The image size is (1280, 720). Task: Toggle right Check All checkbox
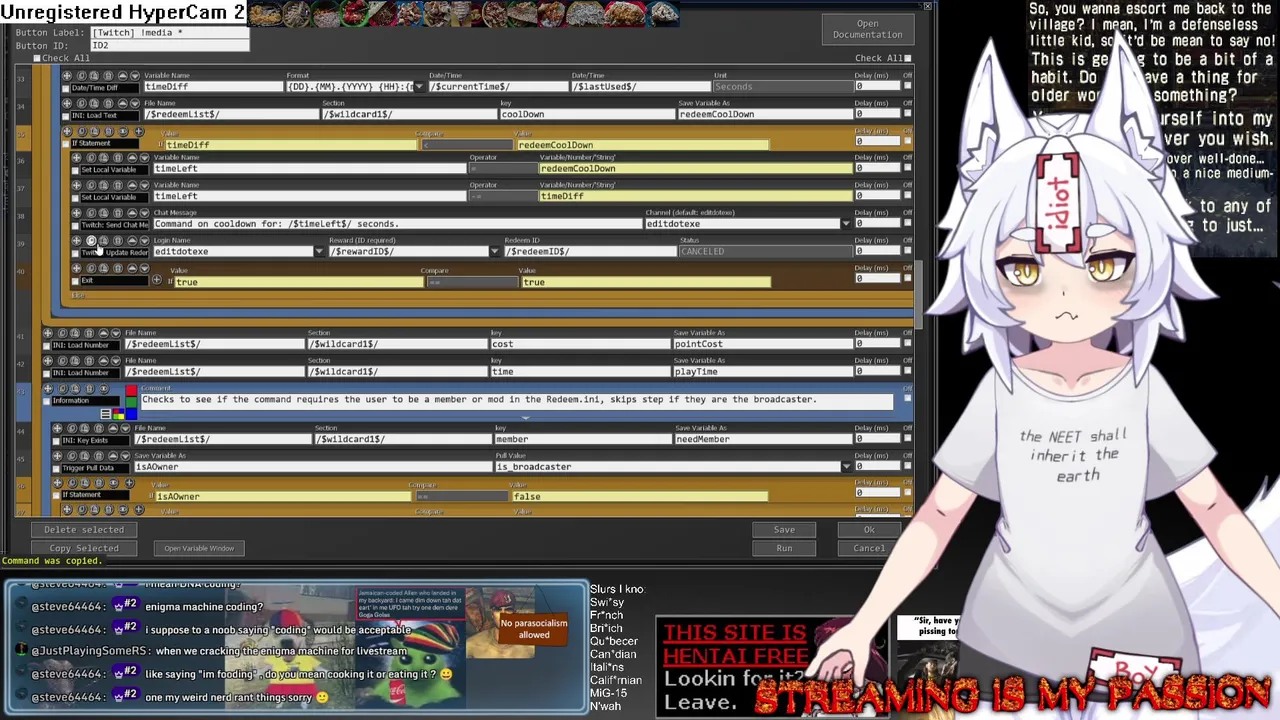click(908, 58)
